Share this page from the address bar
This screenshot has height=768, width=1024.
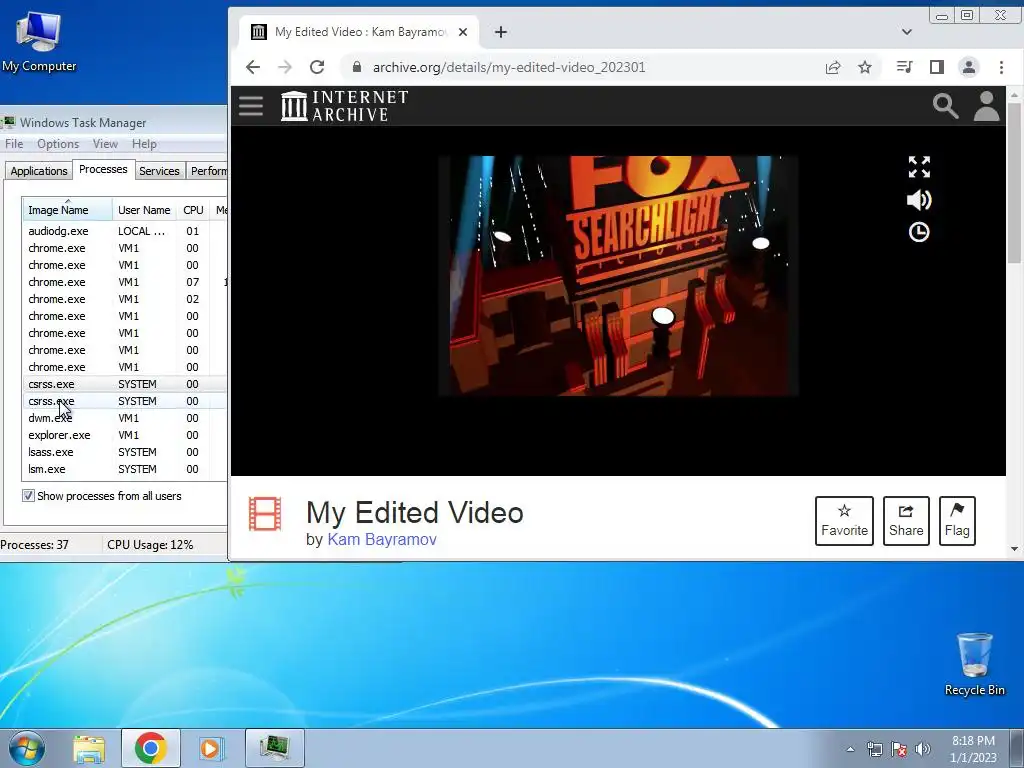click(x=833, y=67)
